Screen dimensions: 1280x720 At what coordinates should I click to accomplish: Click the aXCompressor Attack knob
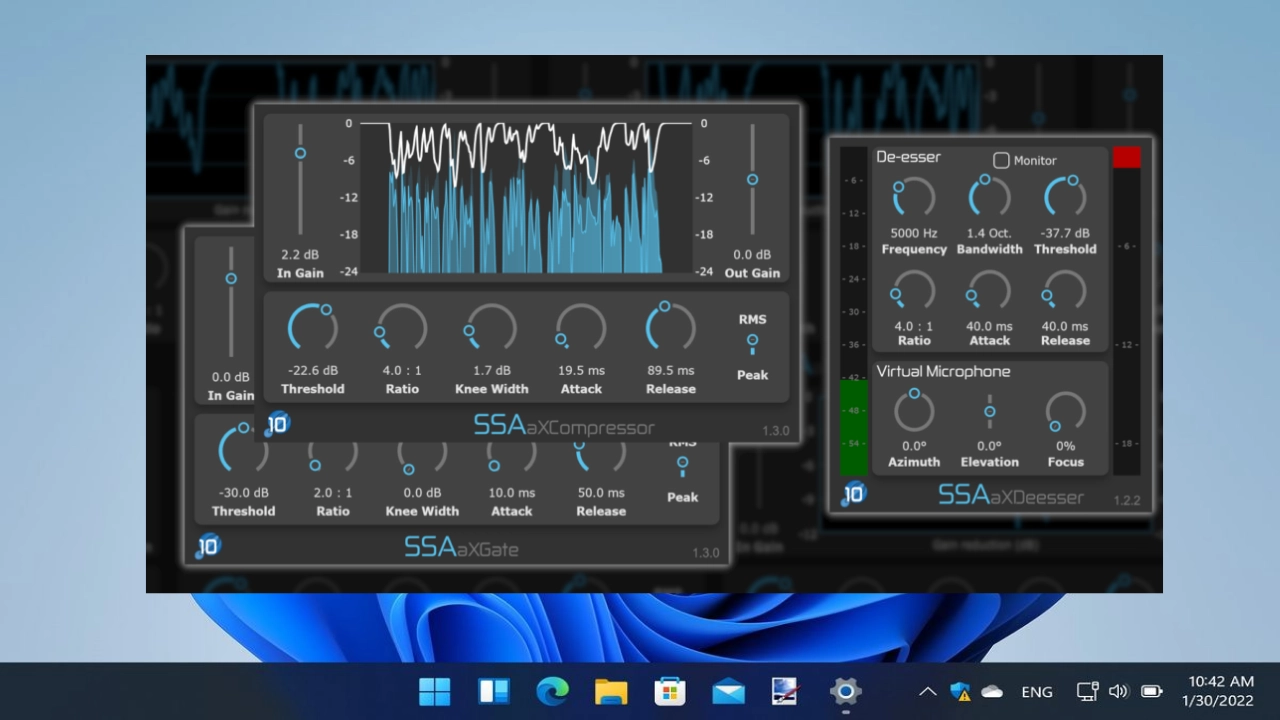point(581,328)
